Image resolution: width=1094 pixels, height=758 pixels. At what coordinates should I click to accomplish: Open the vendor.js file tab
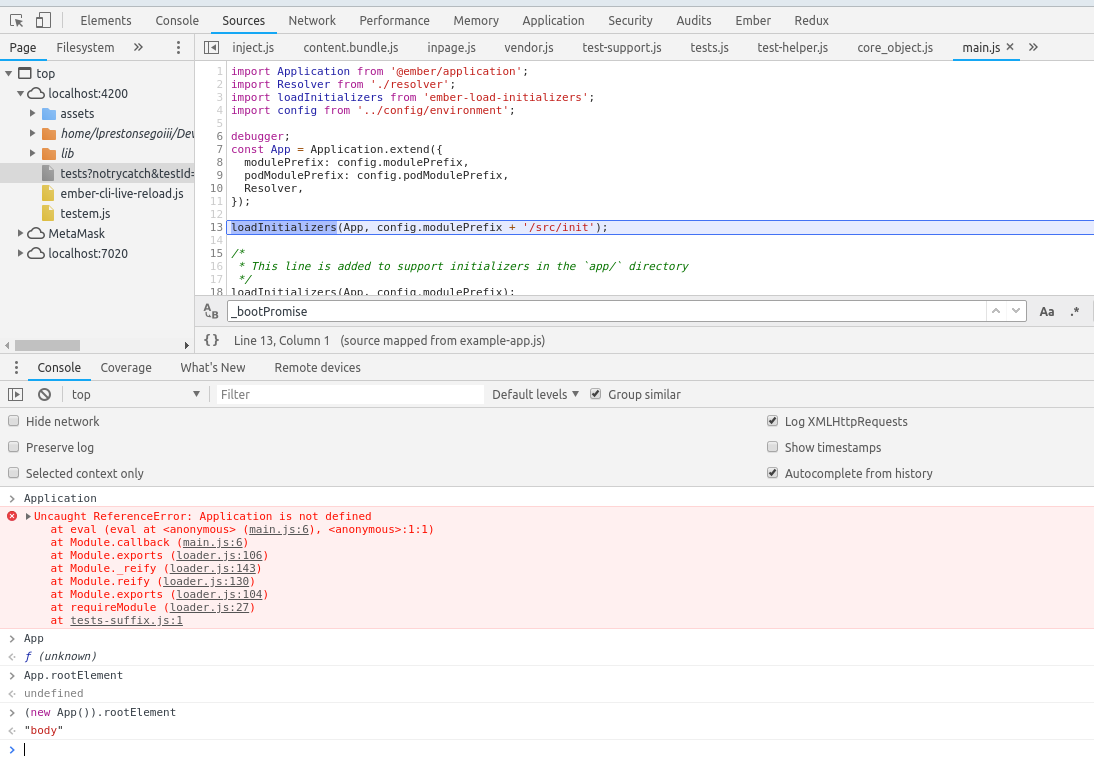pyautogui.click(x=528, y=47)
